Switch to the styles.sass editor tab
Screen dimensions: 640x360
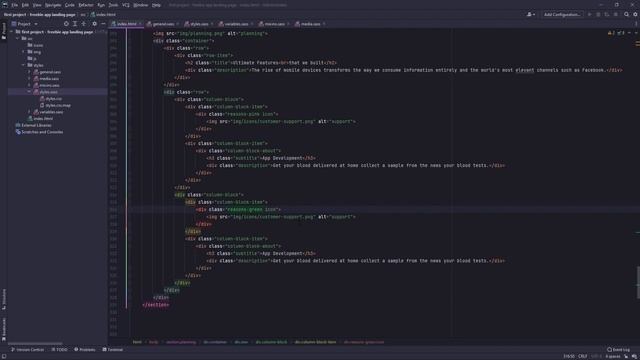(x=199, y=24)
